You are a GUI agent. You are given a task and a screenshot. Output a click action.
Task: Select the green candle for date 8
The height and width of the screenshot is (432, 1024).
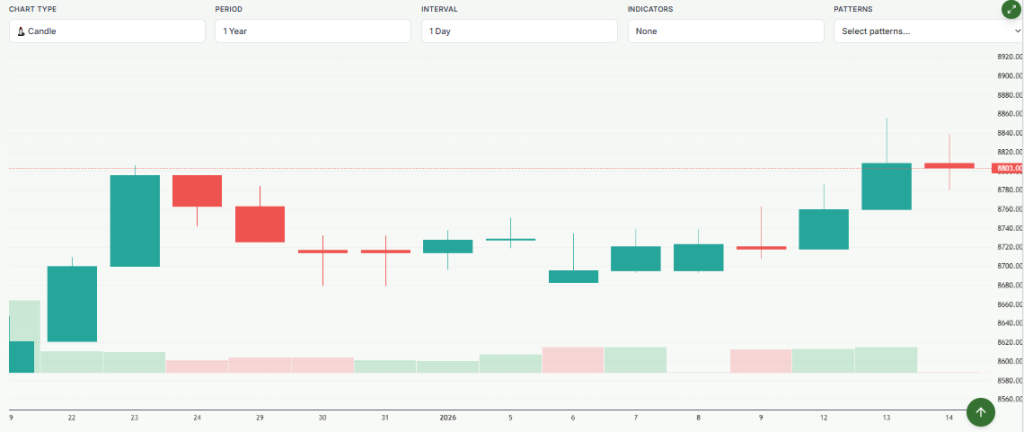click(699, 257)
